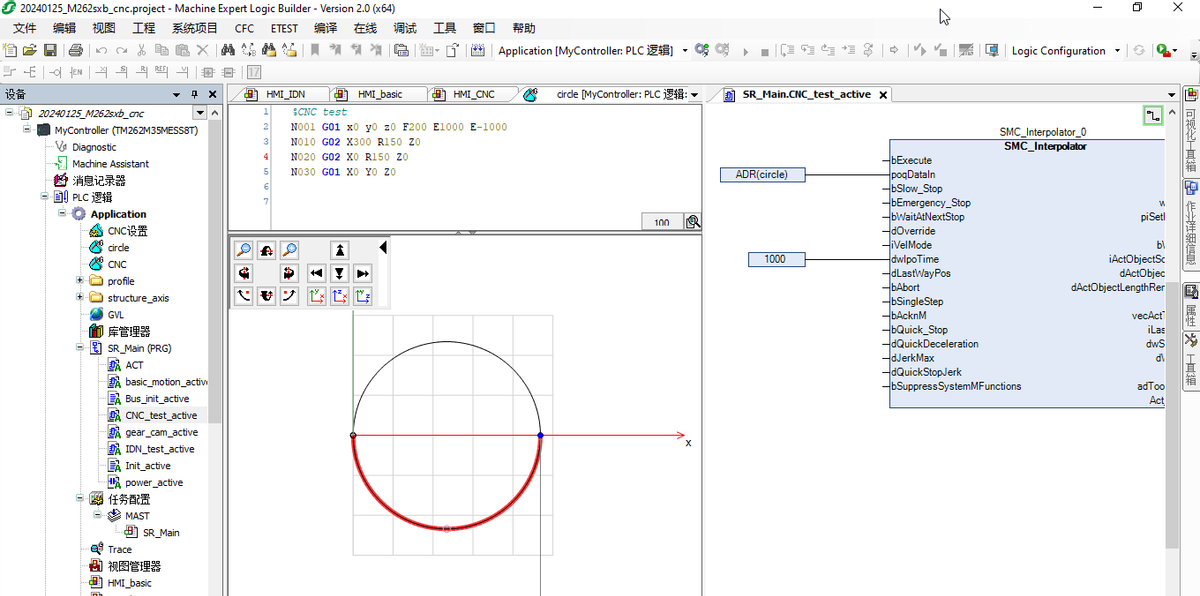Close the SR_Main.CNC_test_active tab
The image size is (1200, 596).
pos(884,94)
